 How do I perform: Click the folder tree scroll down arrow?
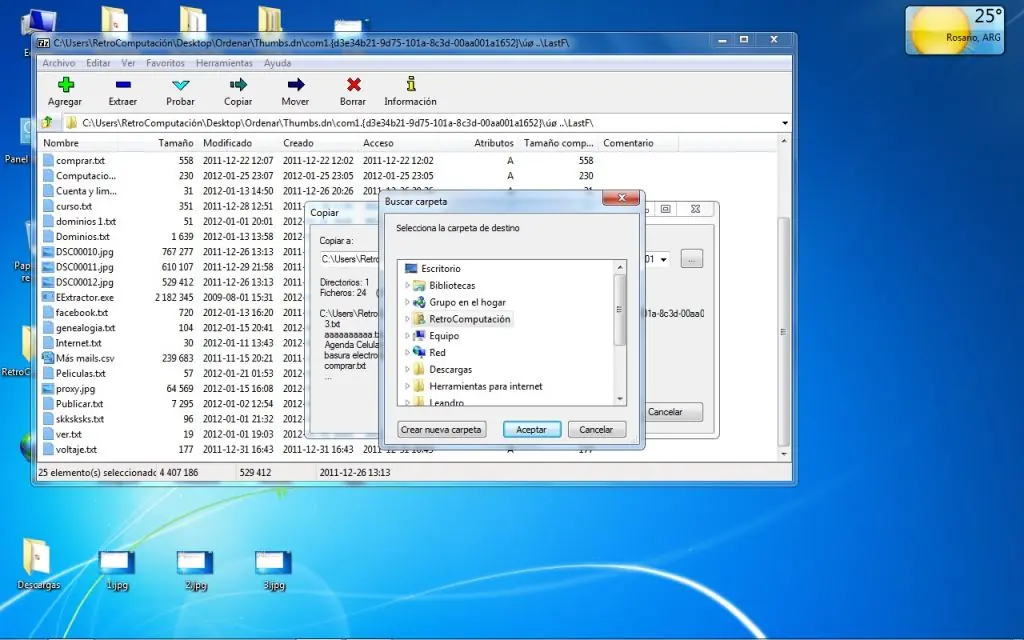[x=620, y=398]
